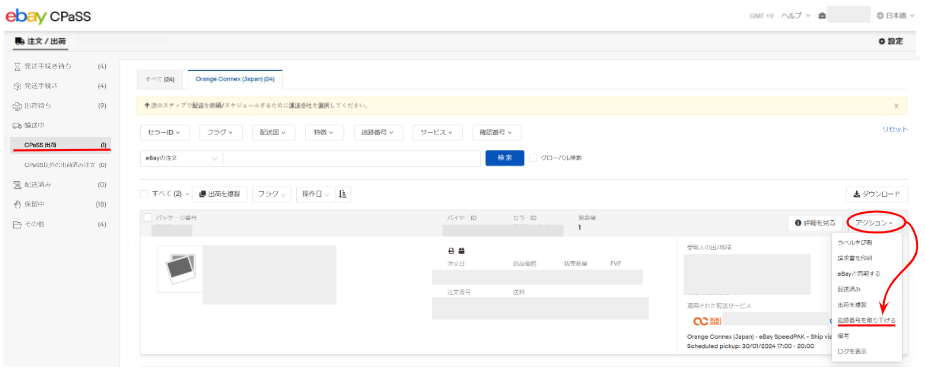Viewport: 925px width, 372px height.
Task: Click the 出荷待ち printer-box icon
Action: pos(17,107)
